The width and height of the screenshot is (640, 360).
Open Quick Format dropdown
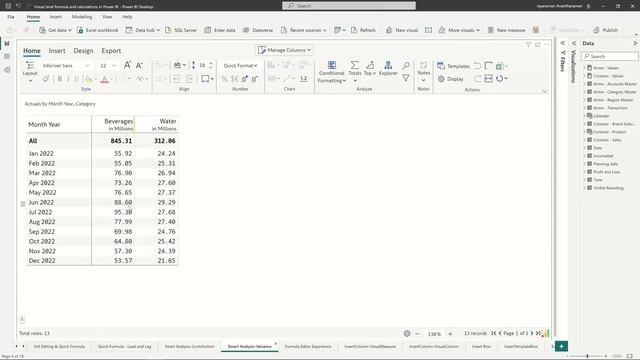tap(240, 65)
